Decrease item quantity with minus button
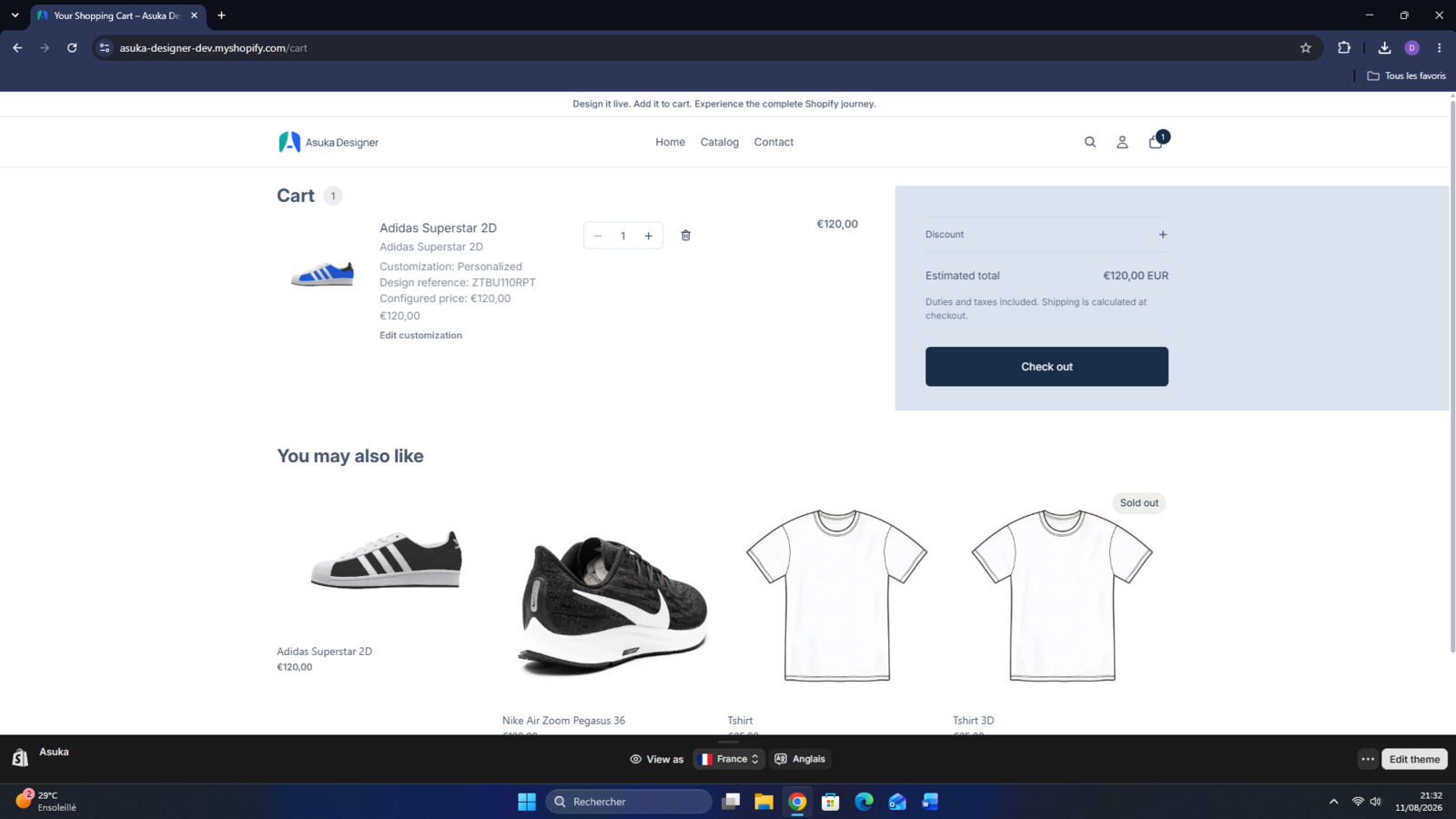This screenshot has height=819, width=1456. tap(598, 236)
